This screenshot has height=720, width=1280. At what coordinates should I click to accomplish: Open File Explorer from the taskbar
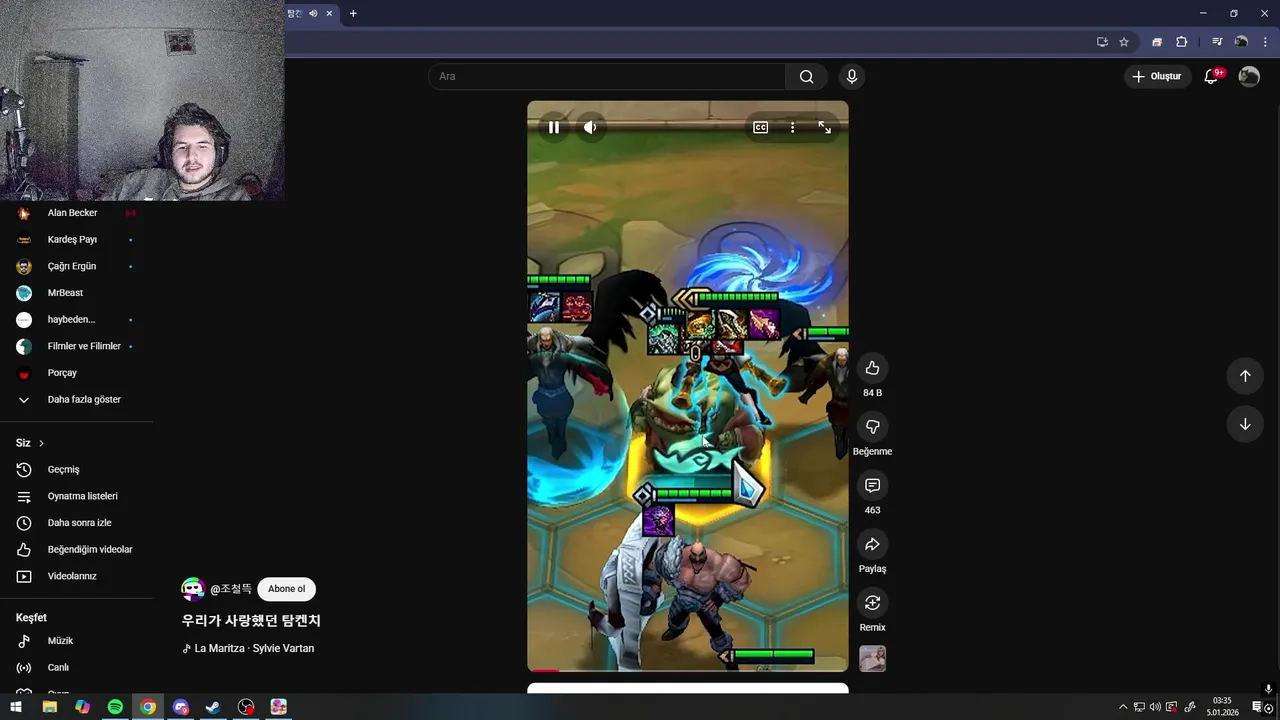point(49,707)
